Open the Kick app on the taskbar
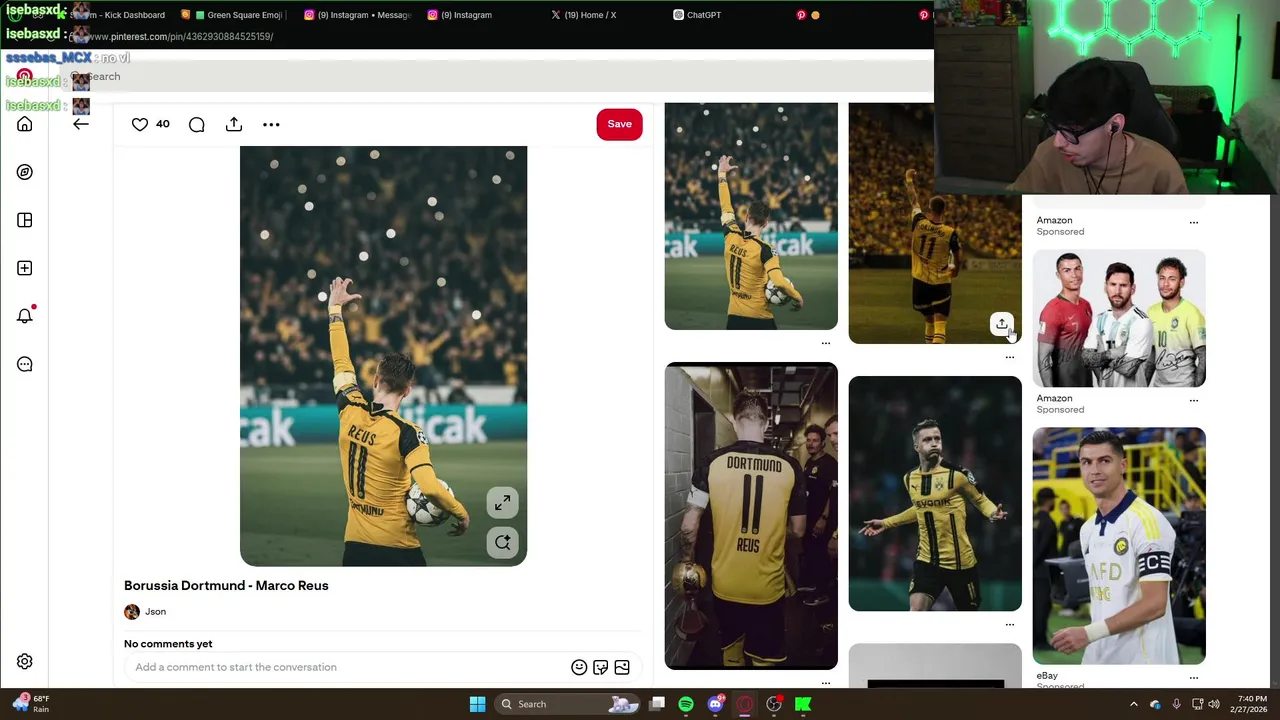 click(x=802, y=704)
